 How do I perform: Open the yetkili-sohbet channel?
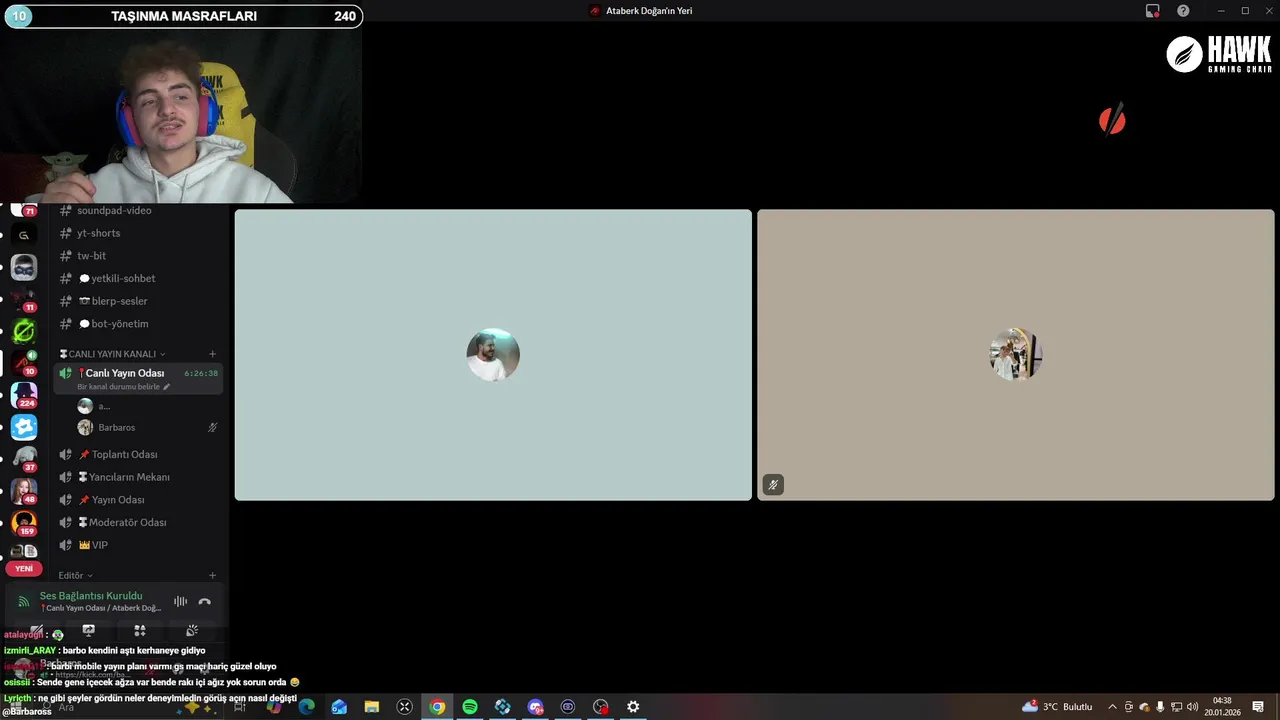[x=138, y=278]
